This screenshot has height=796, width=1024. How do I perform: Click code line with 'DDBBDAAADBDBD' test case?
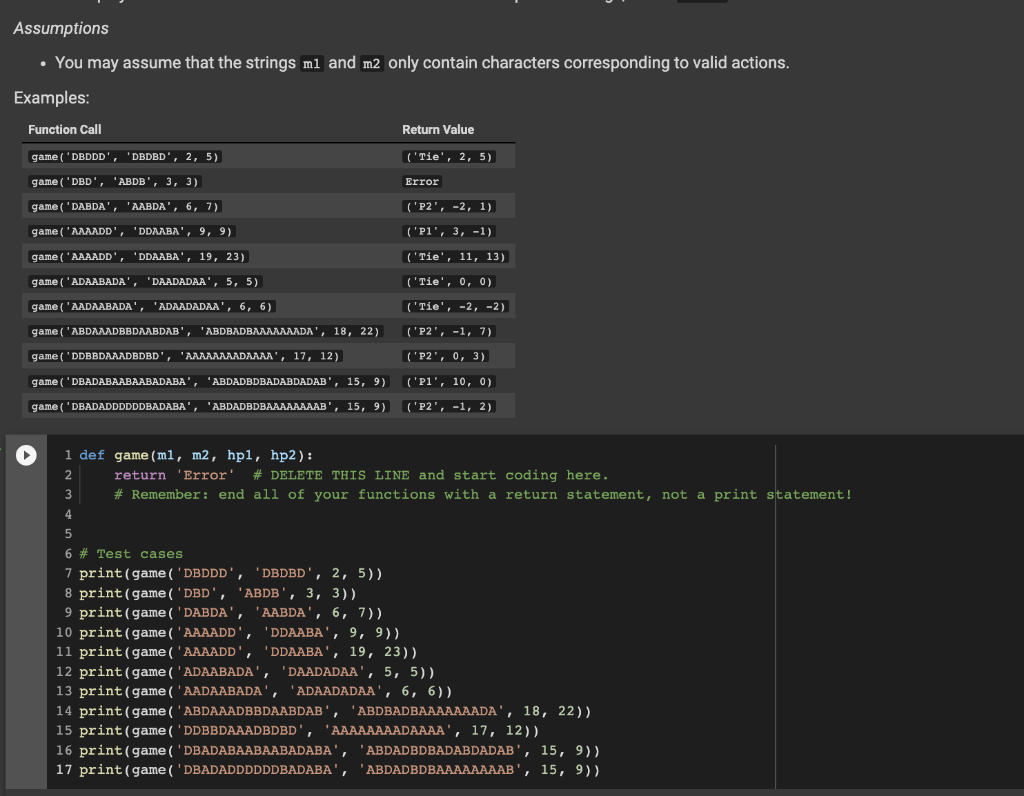click(x=309, y=730)
